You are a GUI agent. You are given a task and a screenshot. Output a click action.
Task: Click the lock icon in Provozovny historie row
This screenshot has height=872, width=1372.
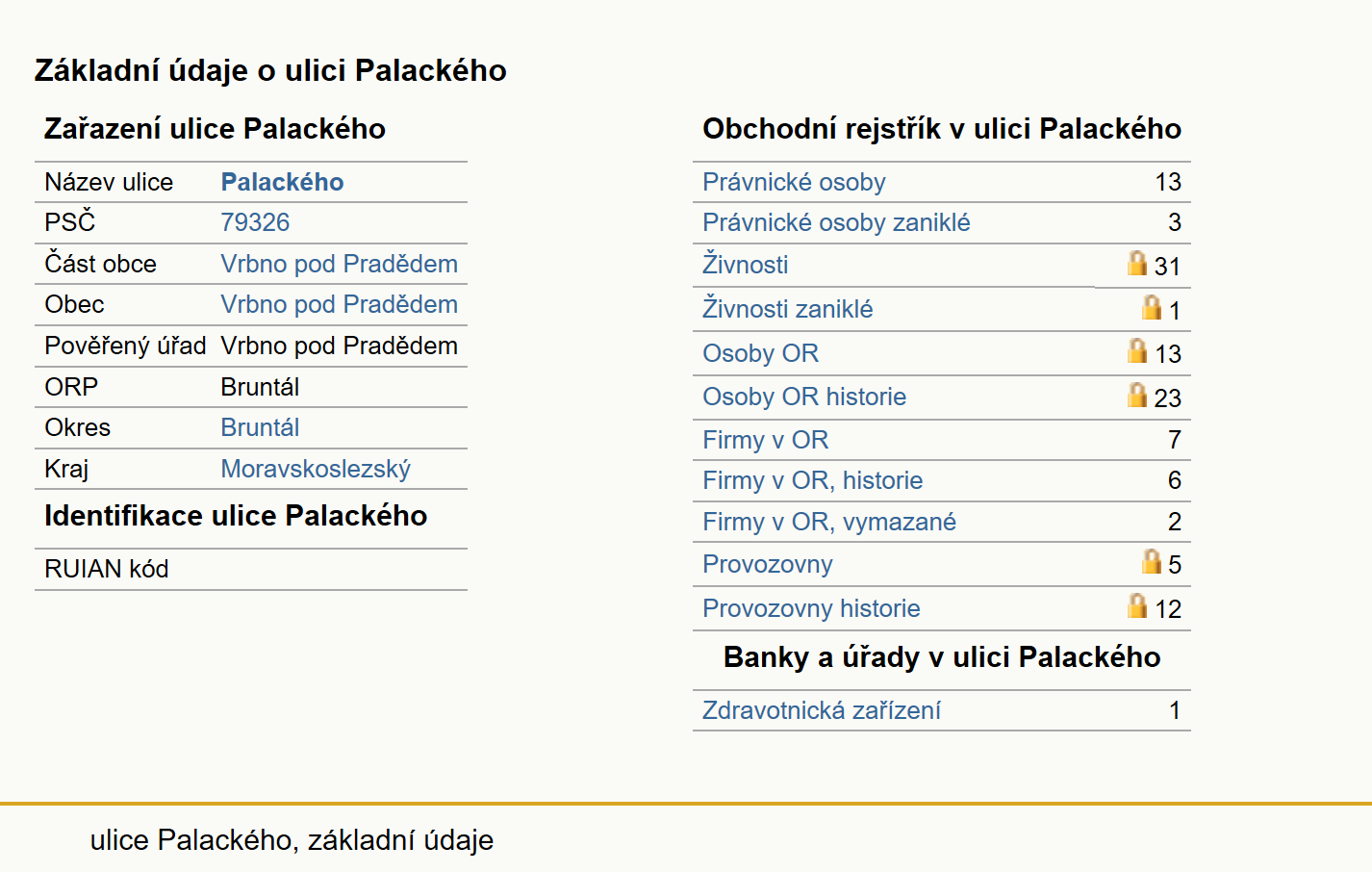(x=1137, y=605)
